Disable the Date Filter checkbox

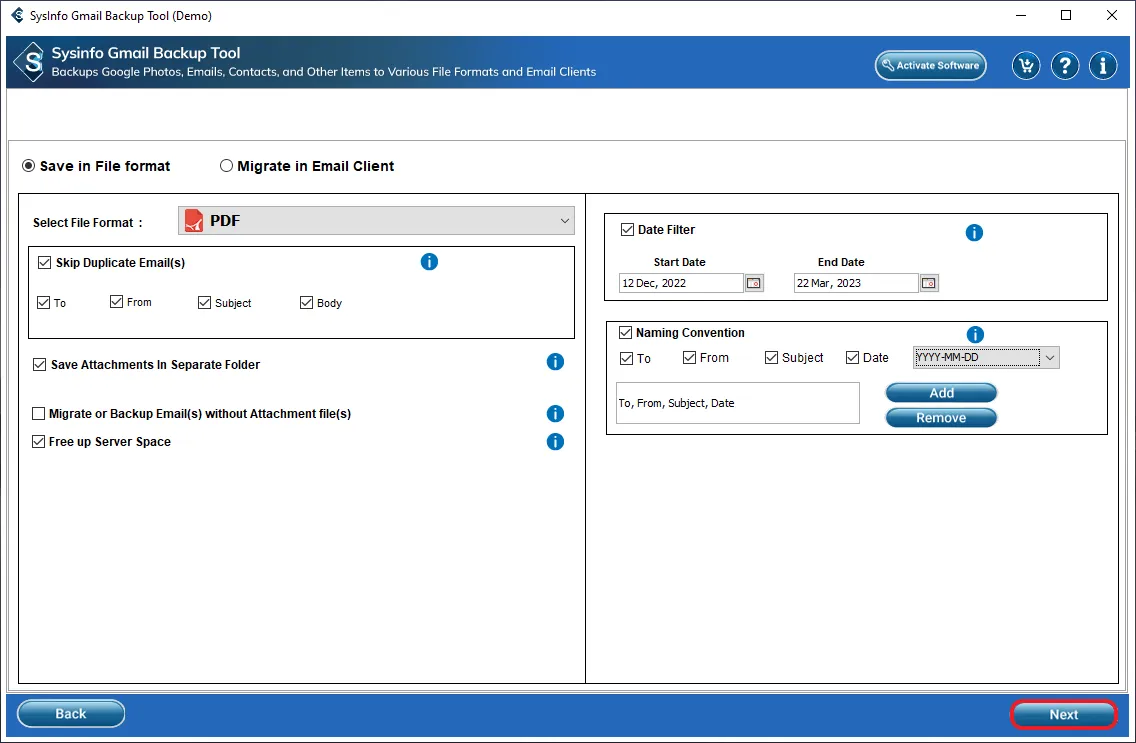tap(627, 230)
